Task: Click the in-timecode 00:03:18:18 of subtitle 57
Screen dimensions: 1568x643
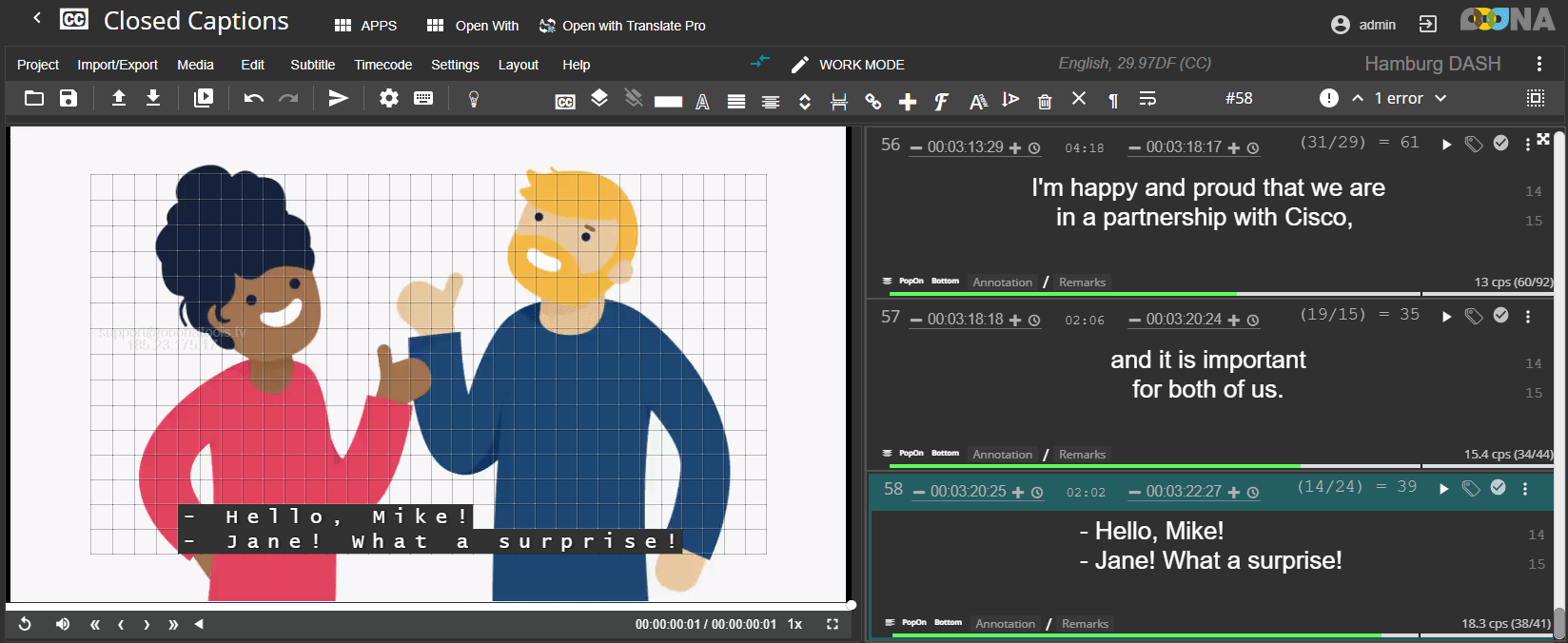Action: point(965,320)
